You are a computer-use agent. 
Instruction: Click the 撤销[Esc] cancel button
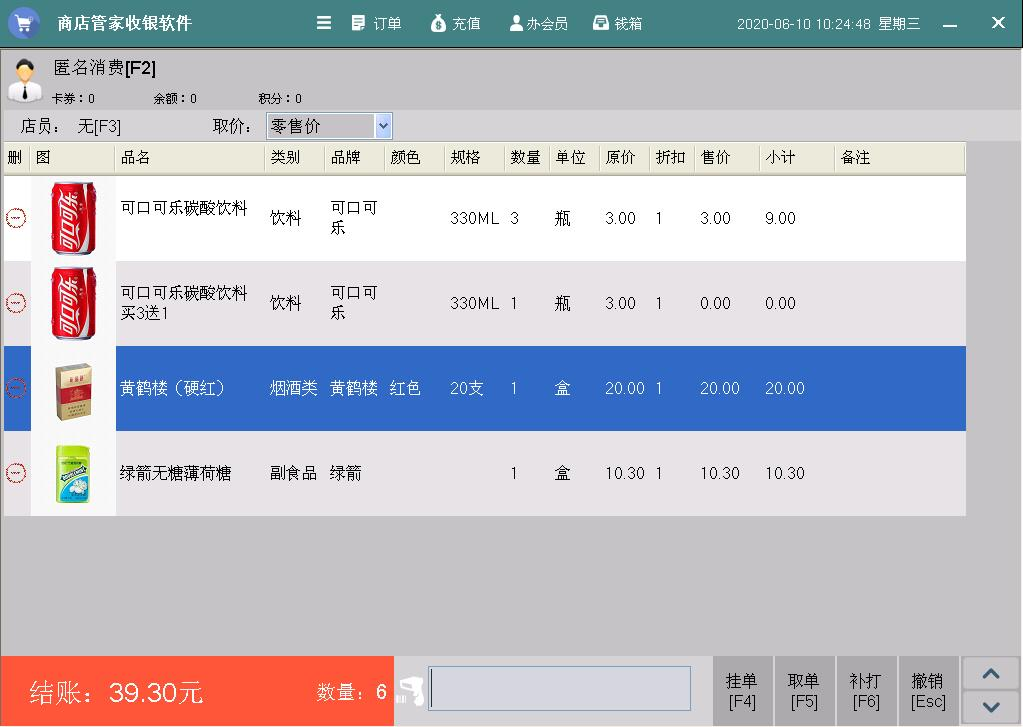pos(928,688)
